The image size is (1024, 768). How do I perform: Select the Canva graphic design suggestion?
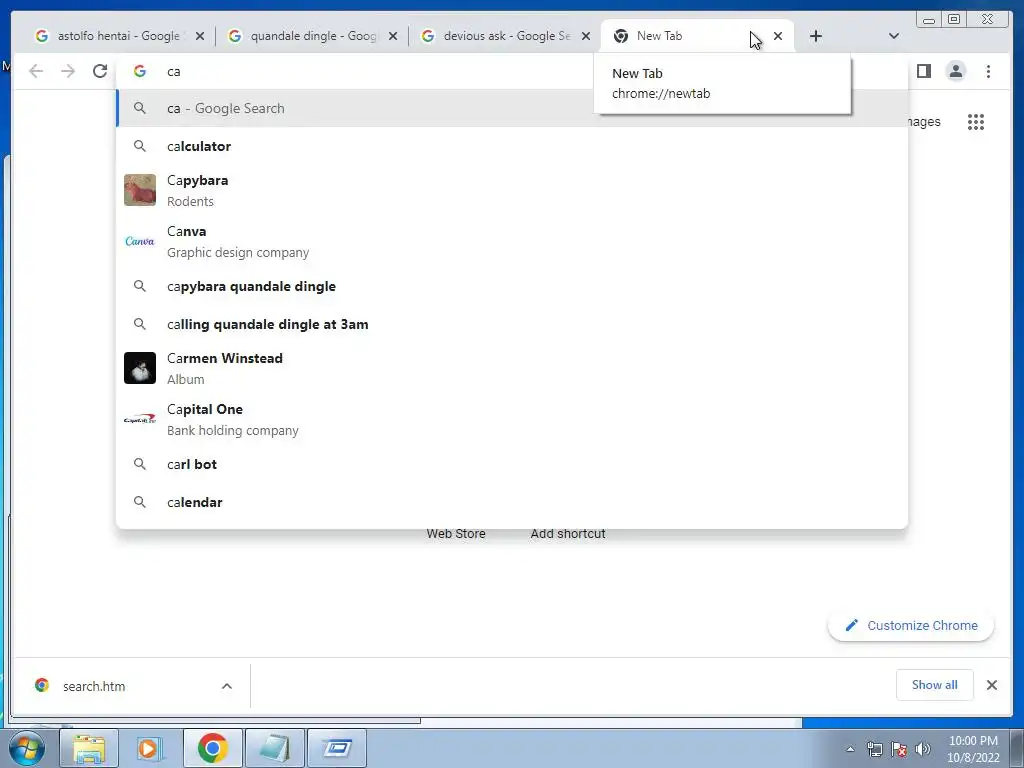point(511,241)
